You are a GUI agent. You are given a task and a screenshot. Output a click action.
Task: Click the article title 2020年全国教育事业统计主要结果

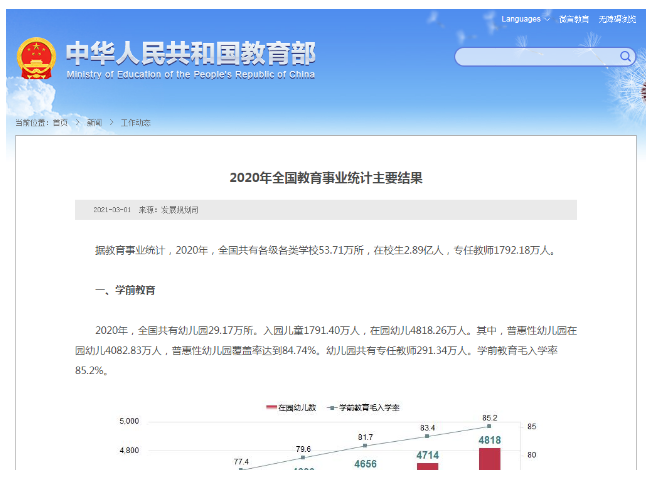coord(326,178)
